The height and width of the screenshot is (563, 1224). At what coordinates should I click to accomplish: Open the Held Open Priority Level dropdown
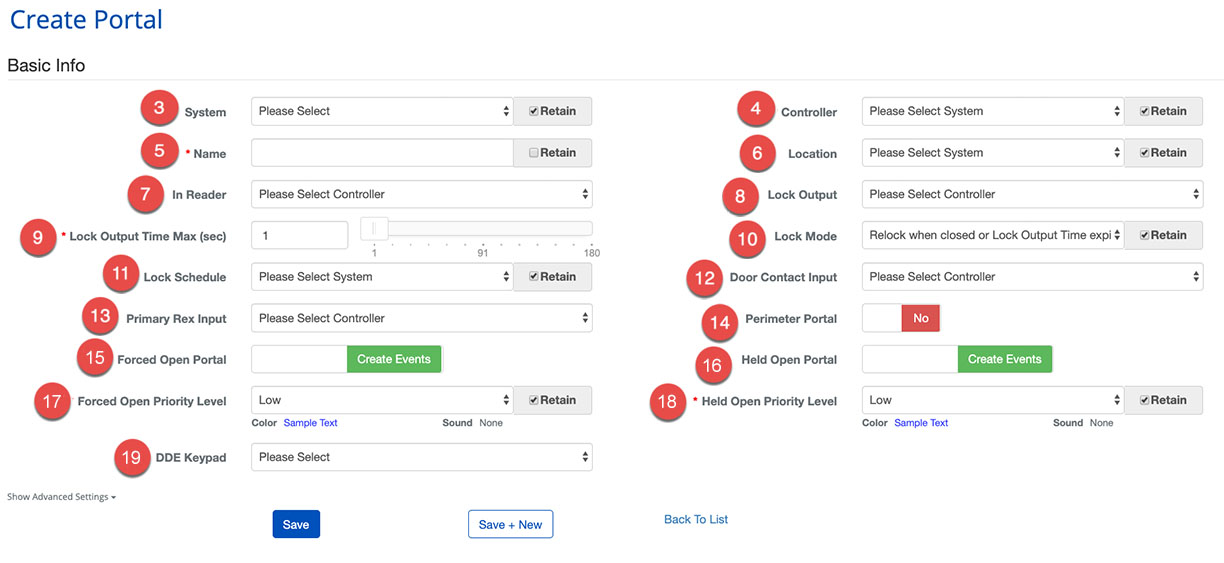(x=992, y=400)
